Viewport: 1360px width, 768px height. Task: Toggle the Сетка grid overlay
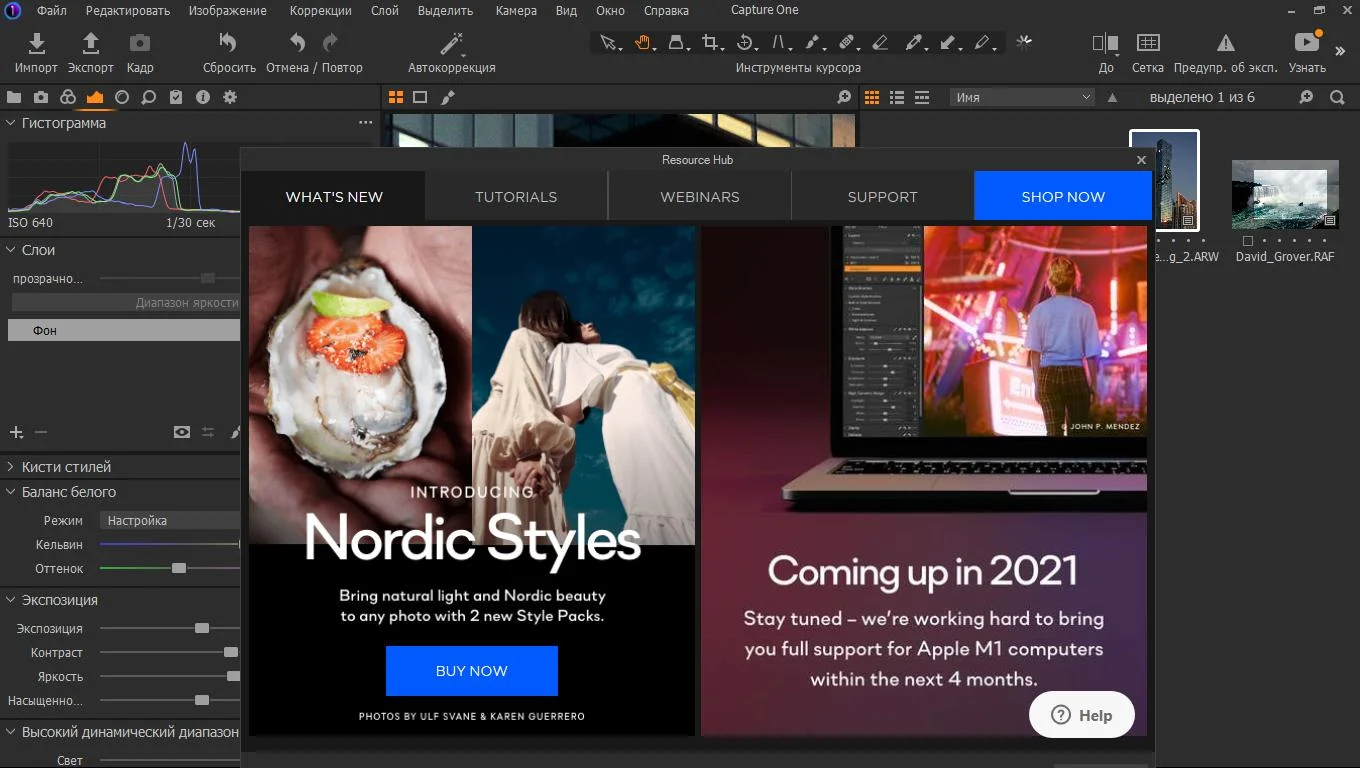coord(1148,43)
